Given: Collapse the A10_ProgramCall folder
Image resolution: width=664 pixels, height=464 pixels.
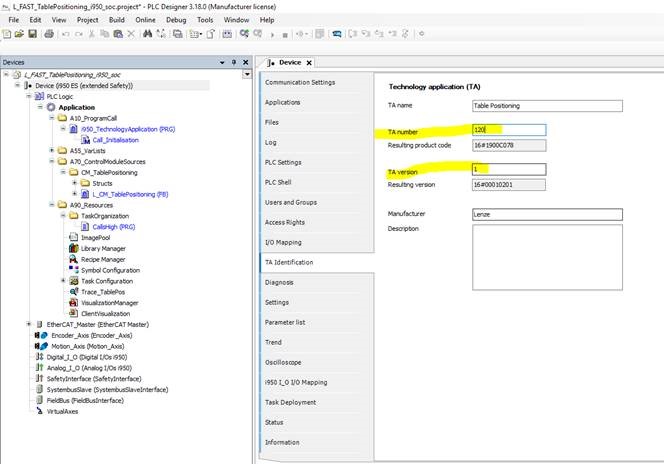Looking at the screenshot, I should point(52,118).
